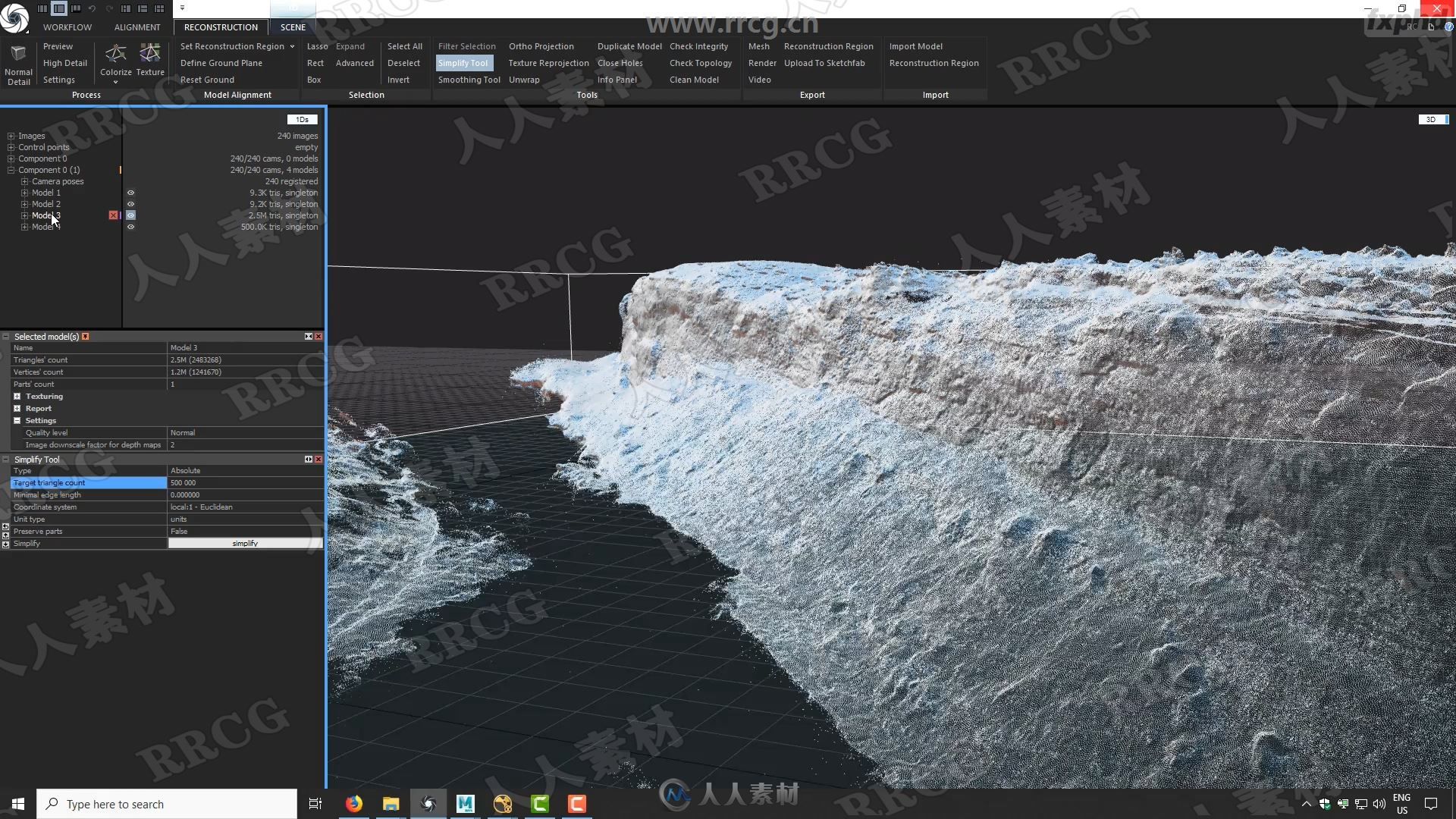
Task: Click the import settings icon left of Simplify
Action: [x=5, y=544]
